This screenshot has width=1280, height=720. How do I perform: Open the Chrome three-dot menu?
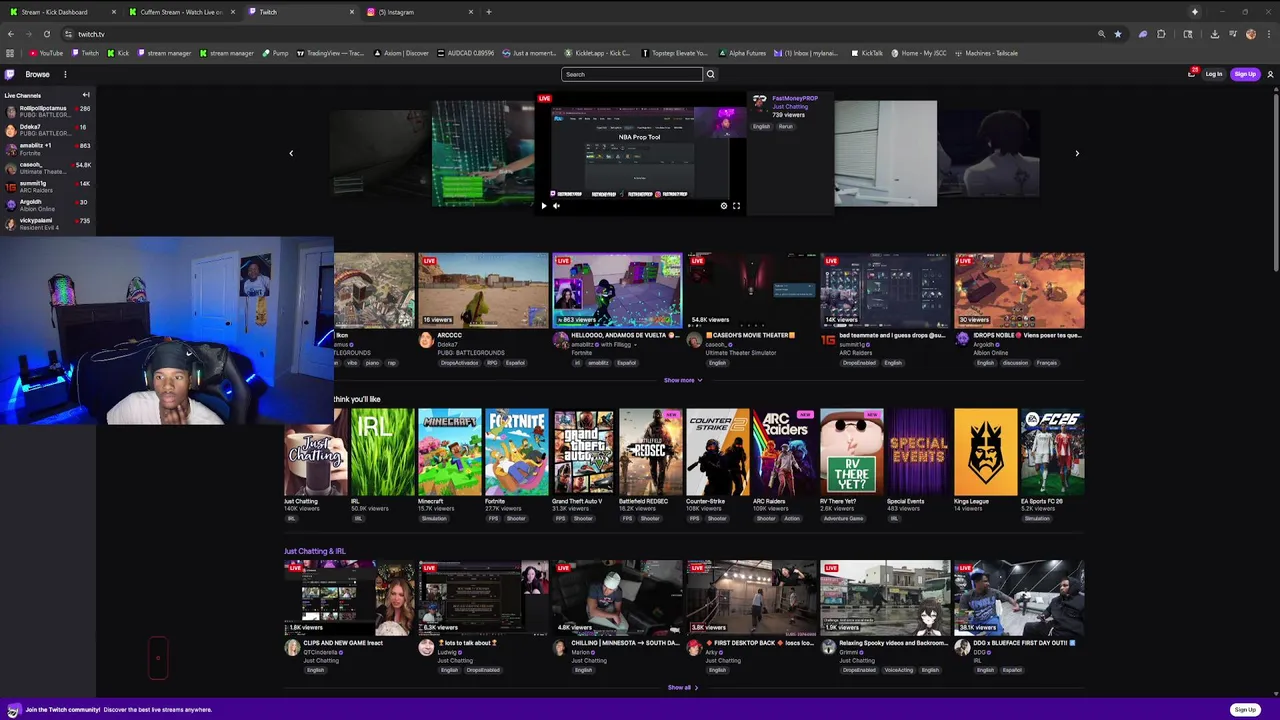(1269, 34)
